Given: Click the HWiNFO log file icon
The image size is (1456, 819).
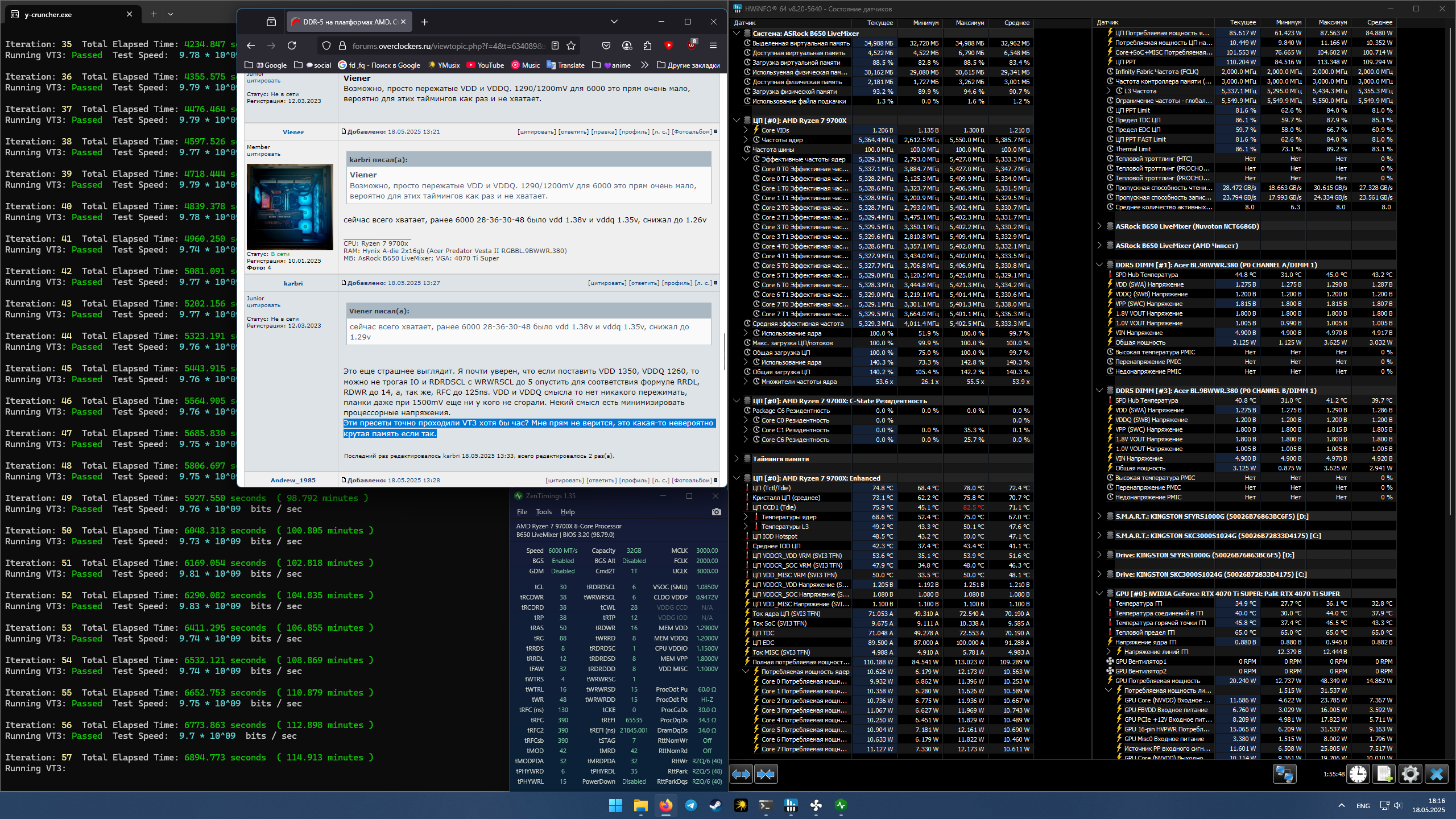Looking at the screenshot, I should [x=1384, y=774].
